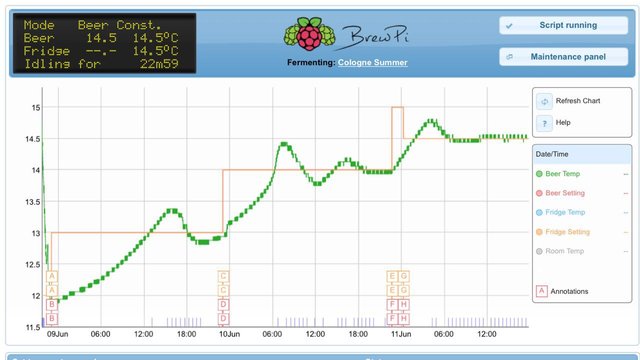Click the BrewPi raspberry logo

pyautogui.click(x=310, y=34)
